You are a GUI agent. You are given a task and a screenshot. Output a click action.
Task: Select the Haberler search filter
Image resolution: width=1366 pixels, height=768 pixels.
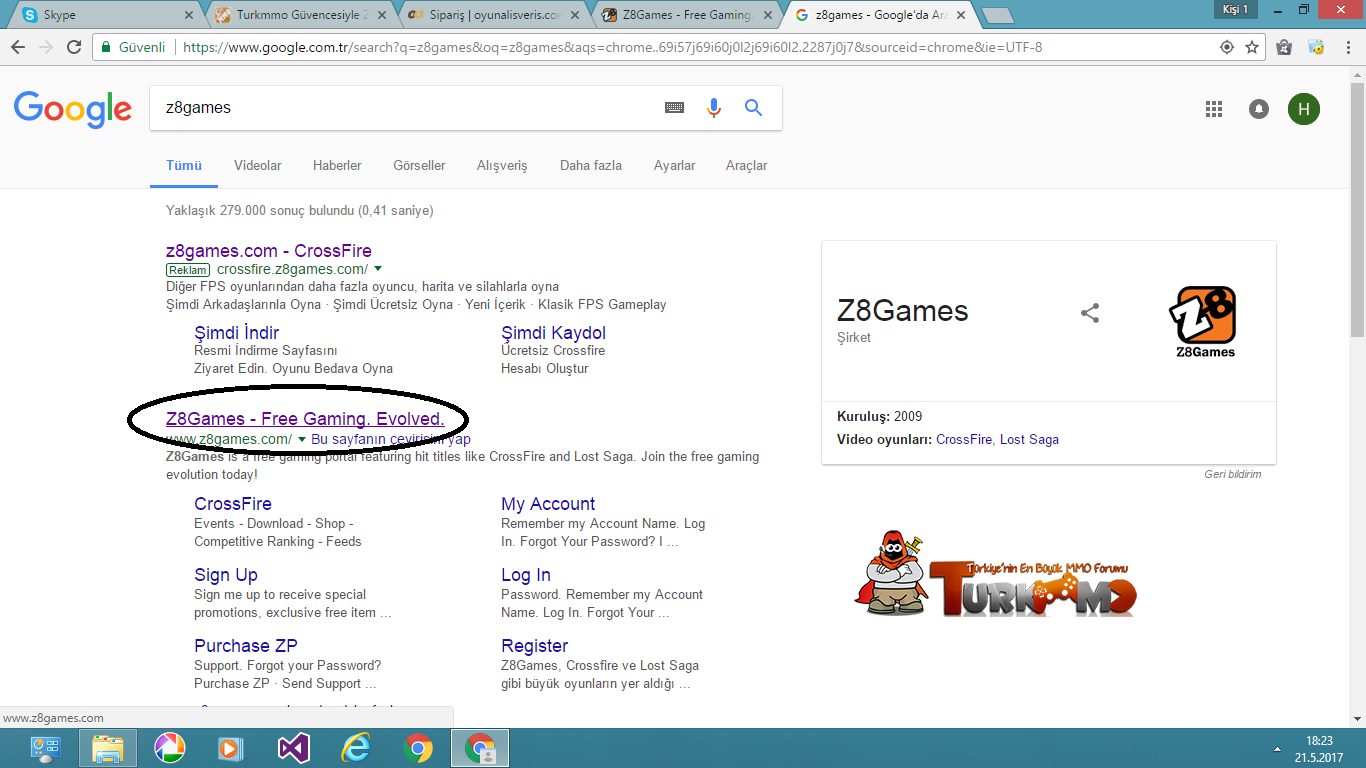(x=337, y=165)
